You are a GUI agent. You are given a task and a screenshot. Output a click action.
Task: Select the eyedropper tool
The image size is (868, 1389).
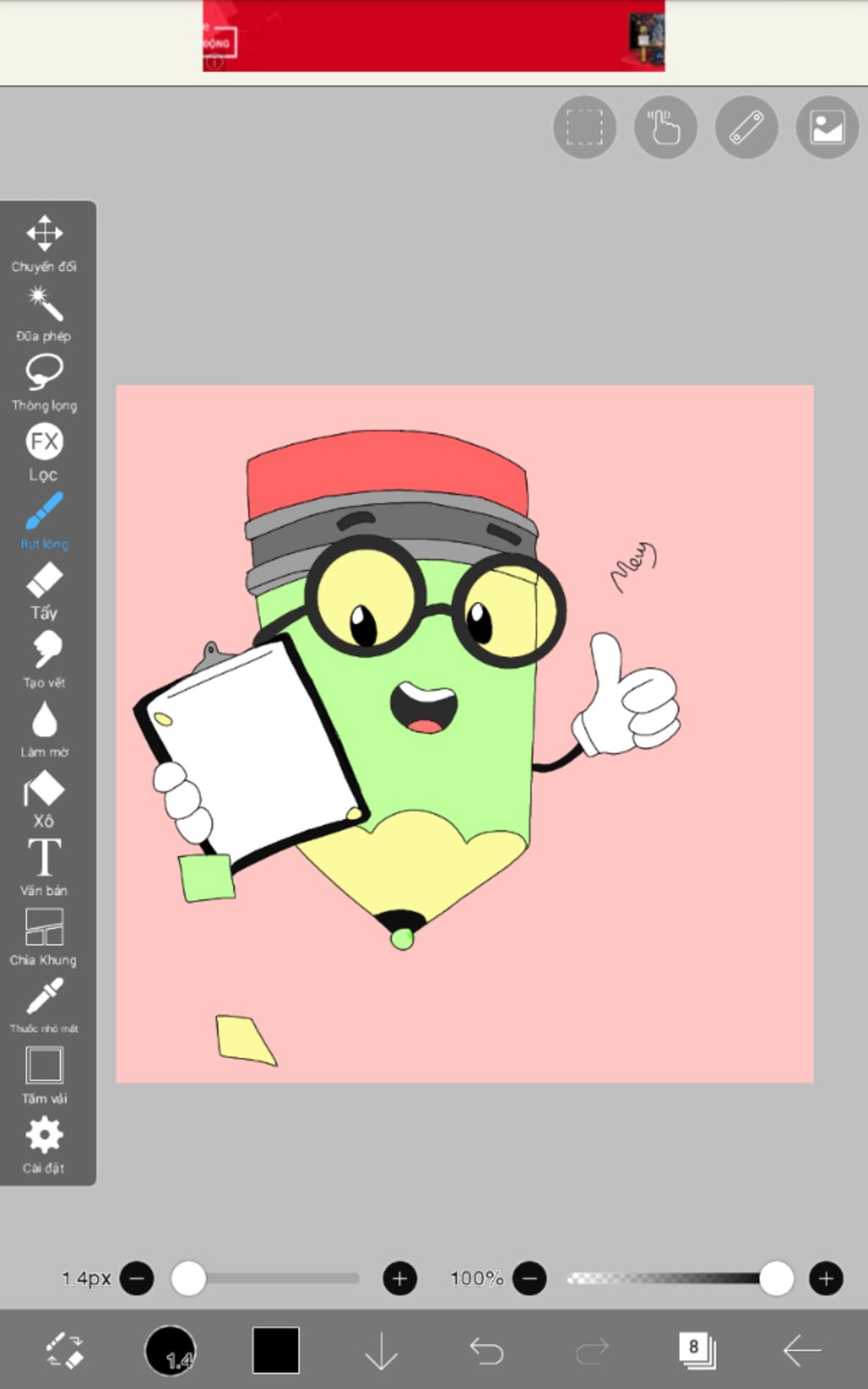pyautogui.click(x=44, y=1006)
